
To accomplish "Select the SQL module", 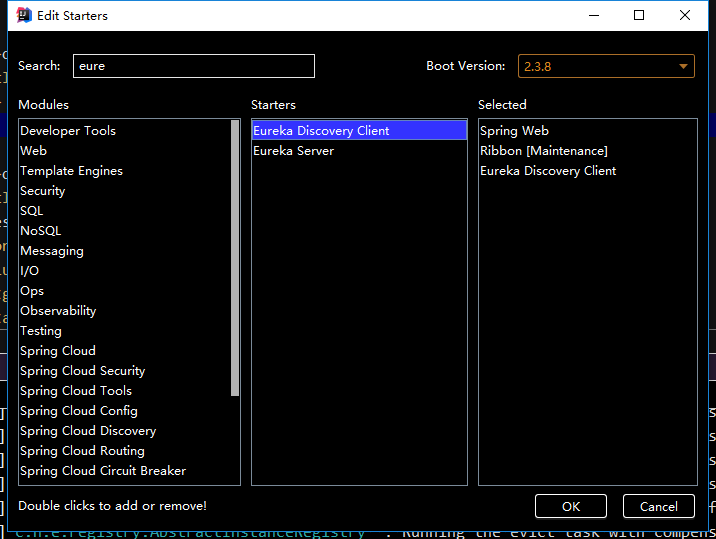I will pyautogui.click(x=32, y=211).
